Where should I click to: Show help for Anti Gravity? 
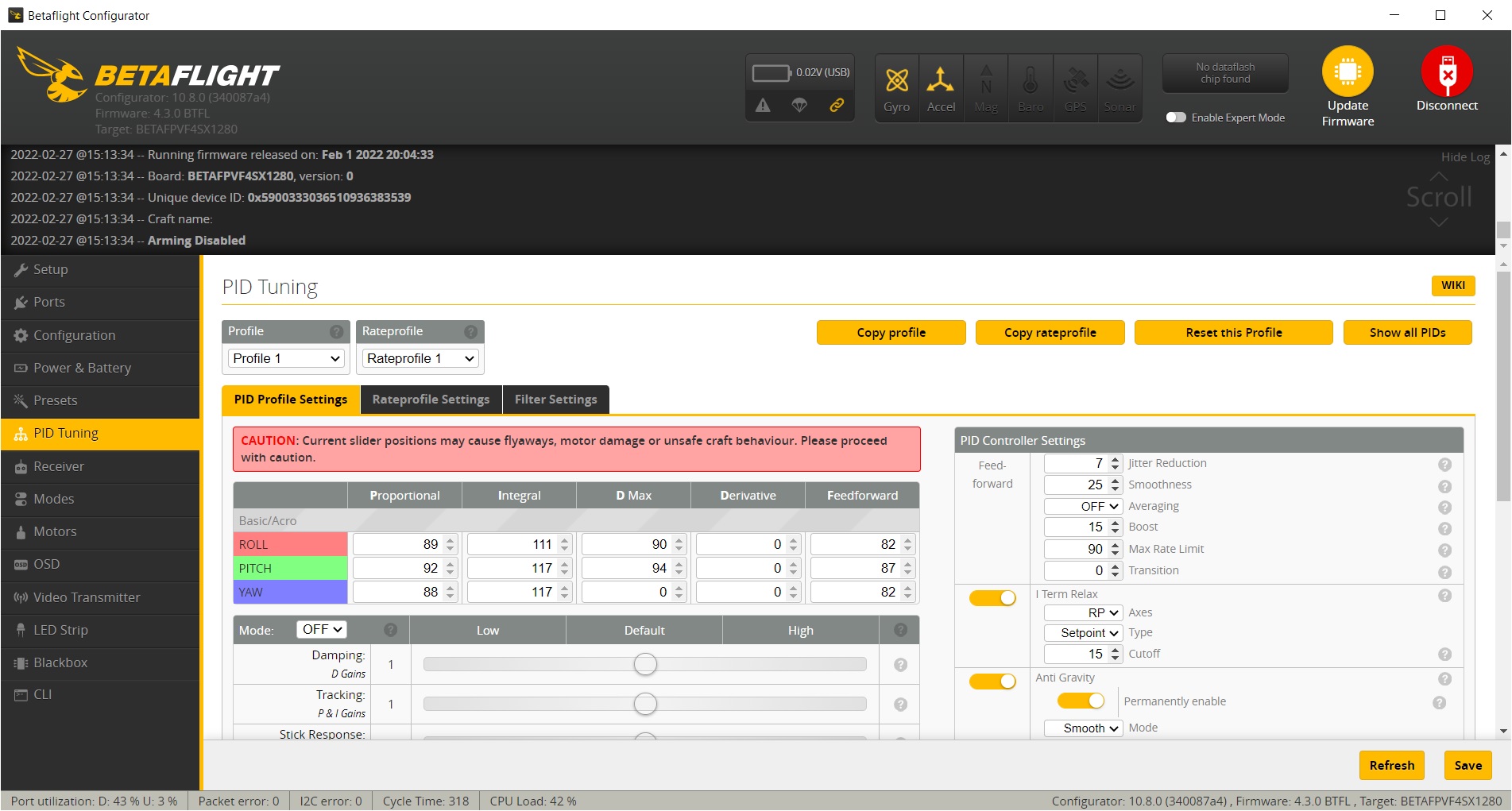(x=1444, y=679)
